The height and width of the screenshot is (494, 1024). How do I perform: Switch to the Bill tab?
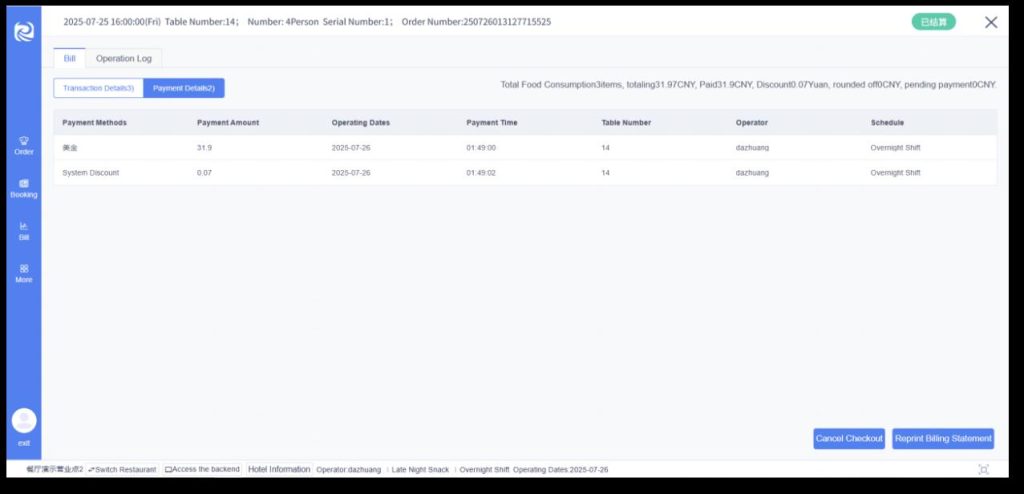[x=69, y=58]
